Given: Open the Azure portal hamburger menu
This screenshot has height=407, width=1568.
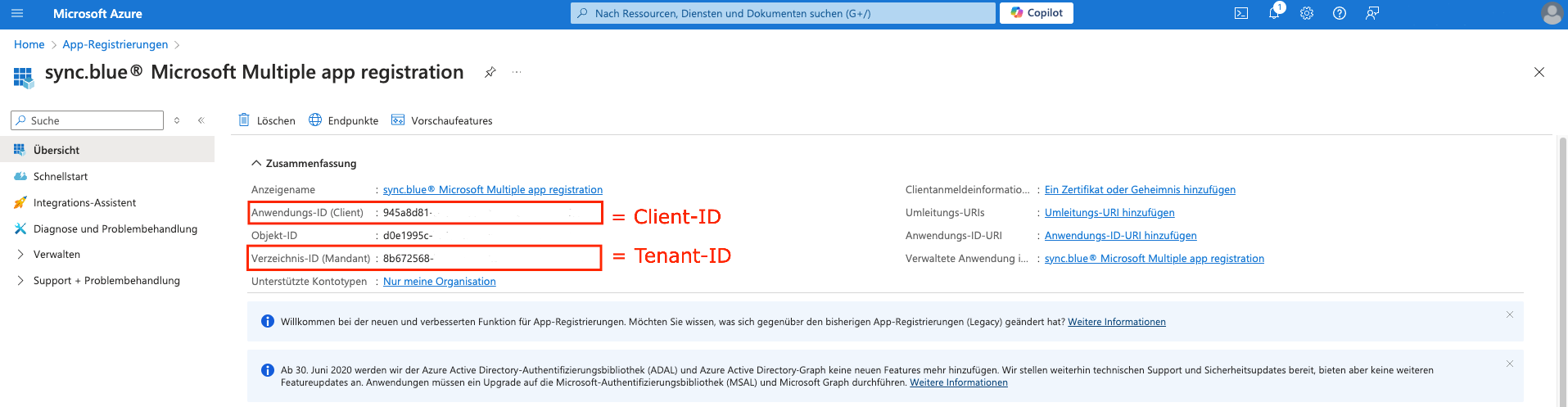Looking at the screenshot, I should pos(17,13).
